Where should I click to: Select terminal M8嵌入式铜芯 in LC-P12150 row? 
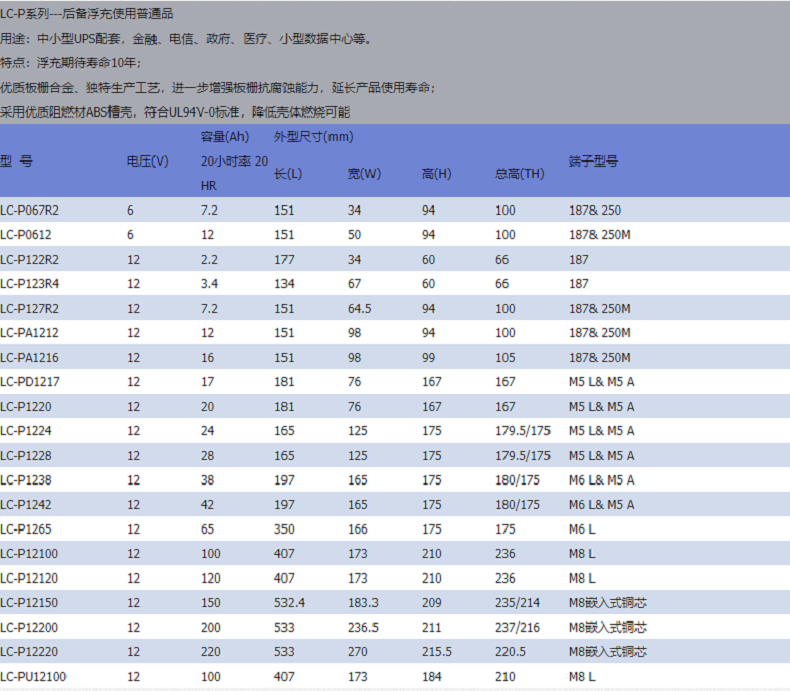click(608, 603)
